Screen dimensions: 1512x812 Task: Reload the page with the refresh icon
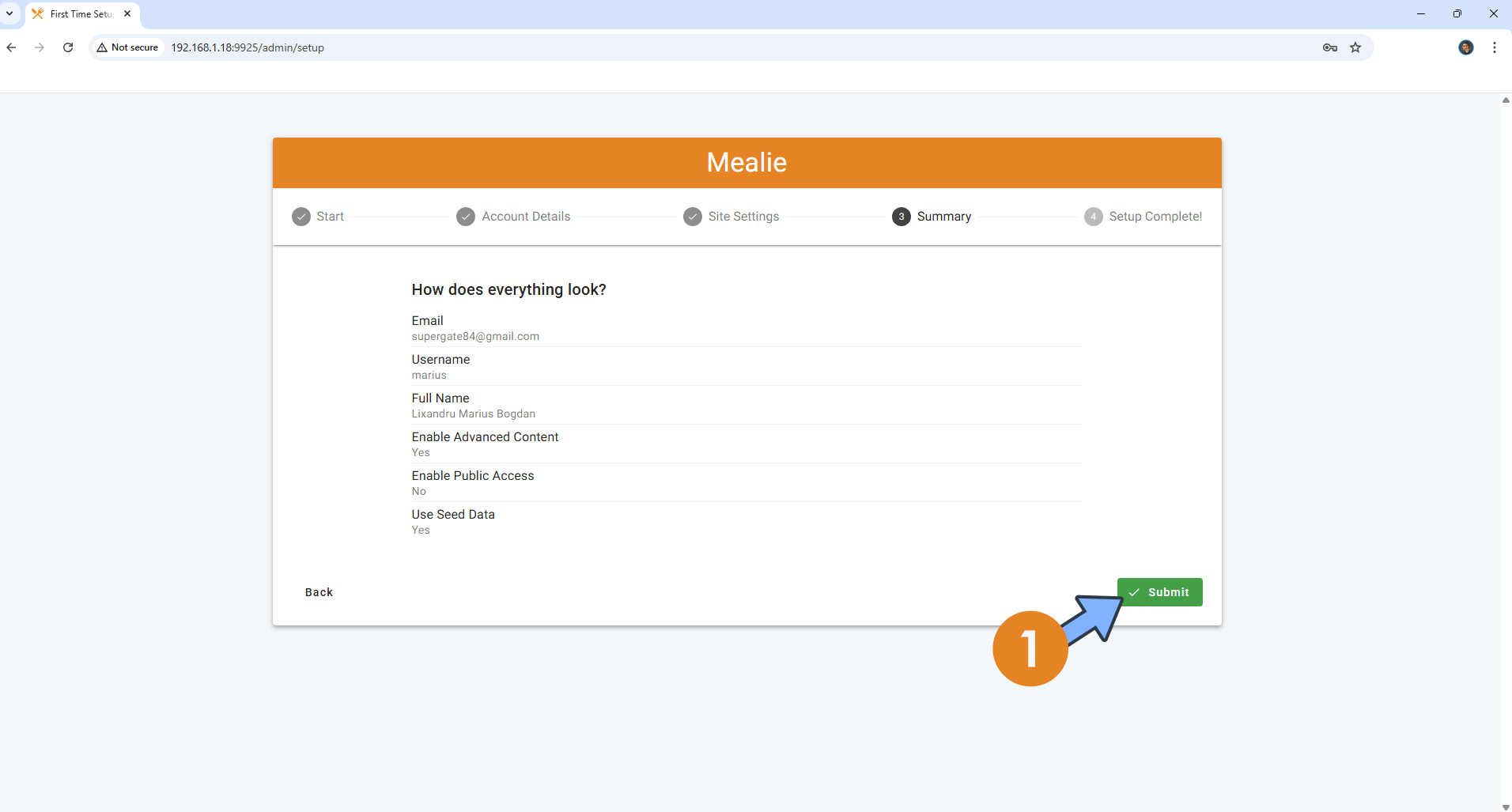point(68,47)
